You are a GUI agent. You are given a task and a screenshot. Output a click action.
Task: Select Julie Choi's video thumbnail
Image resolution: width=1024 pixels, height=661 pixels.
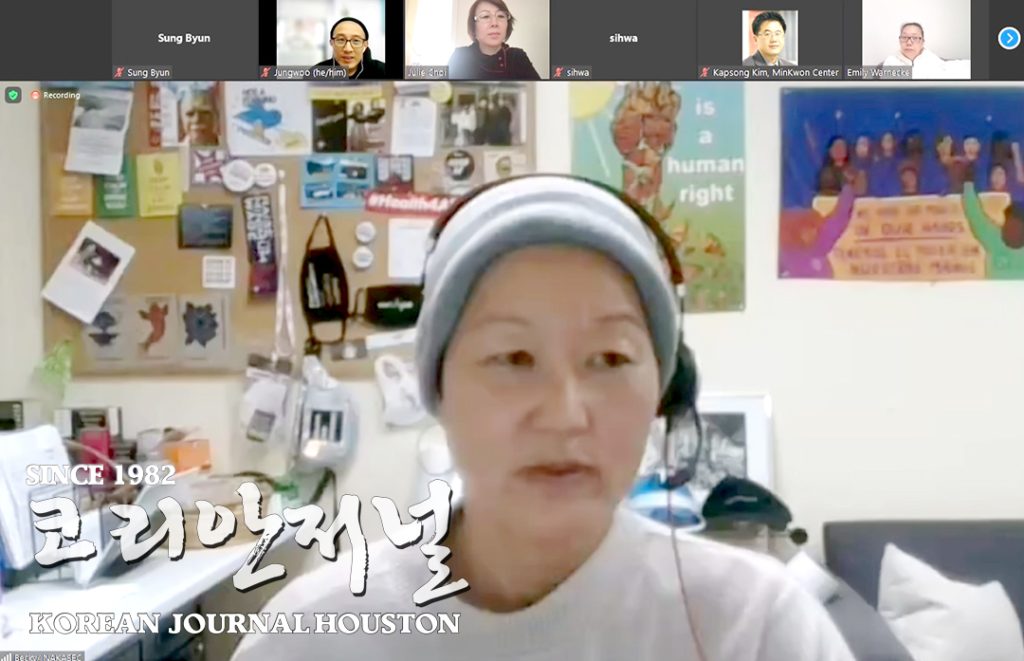(477, 39)
